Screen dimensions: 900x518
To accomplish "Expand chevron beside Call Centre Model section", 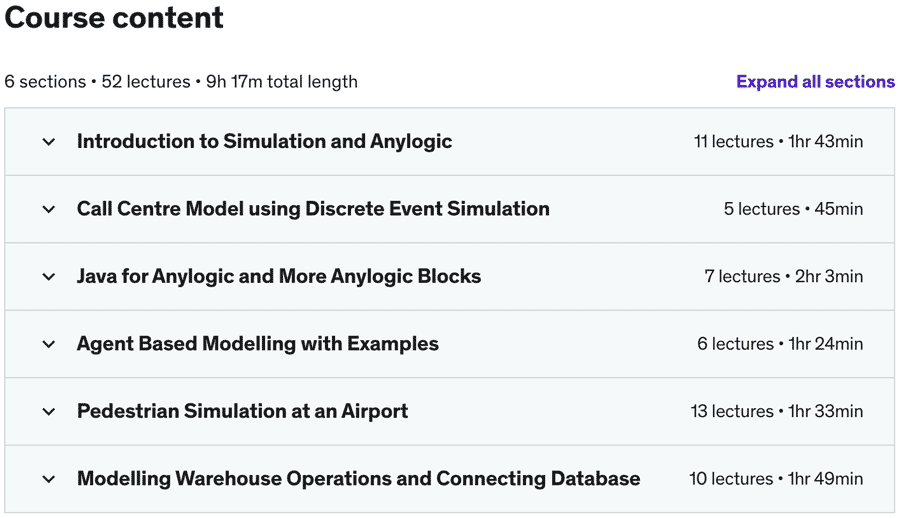I will coord(49,209).
